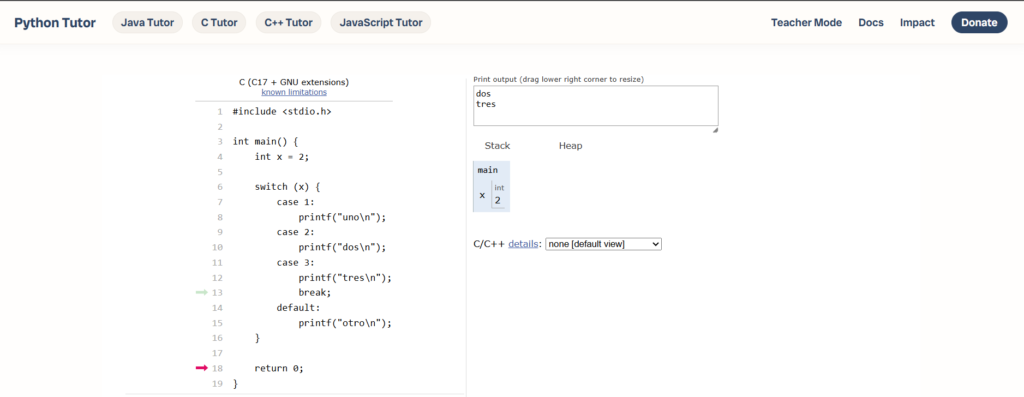1024x397 pixels.
Task: Click the C (C17 + GNU extensions) title
Action: [294, 82]
